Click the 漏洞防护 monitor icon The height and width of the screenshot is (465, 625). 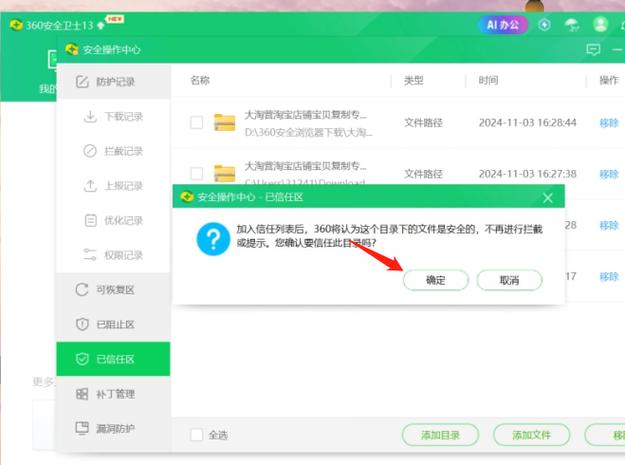[x=82, y=428]
